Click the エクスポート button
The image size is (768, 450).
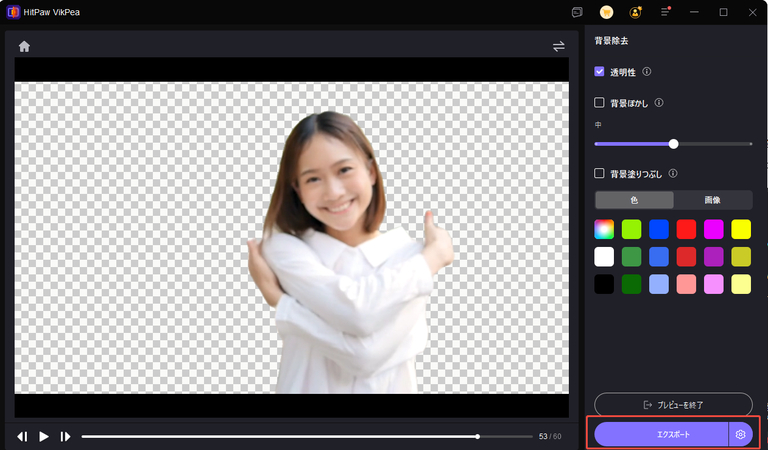(x=661, y=434)
